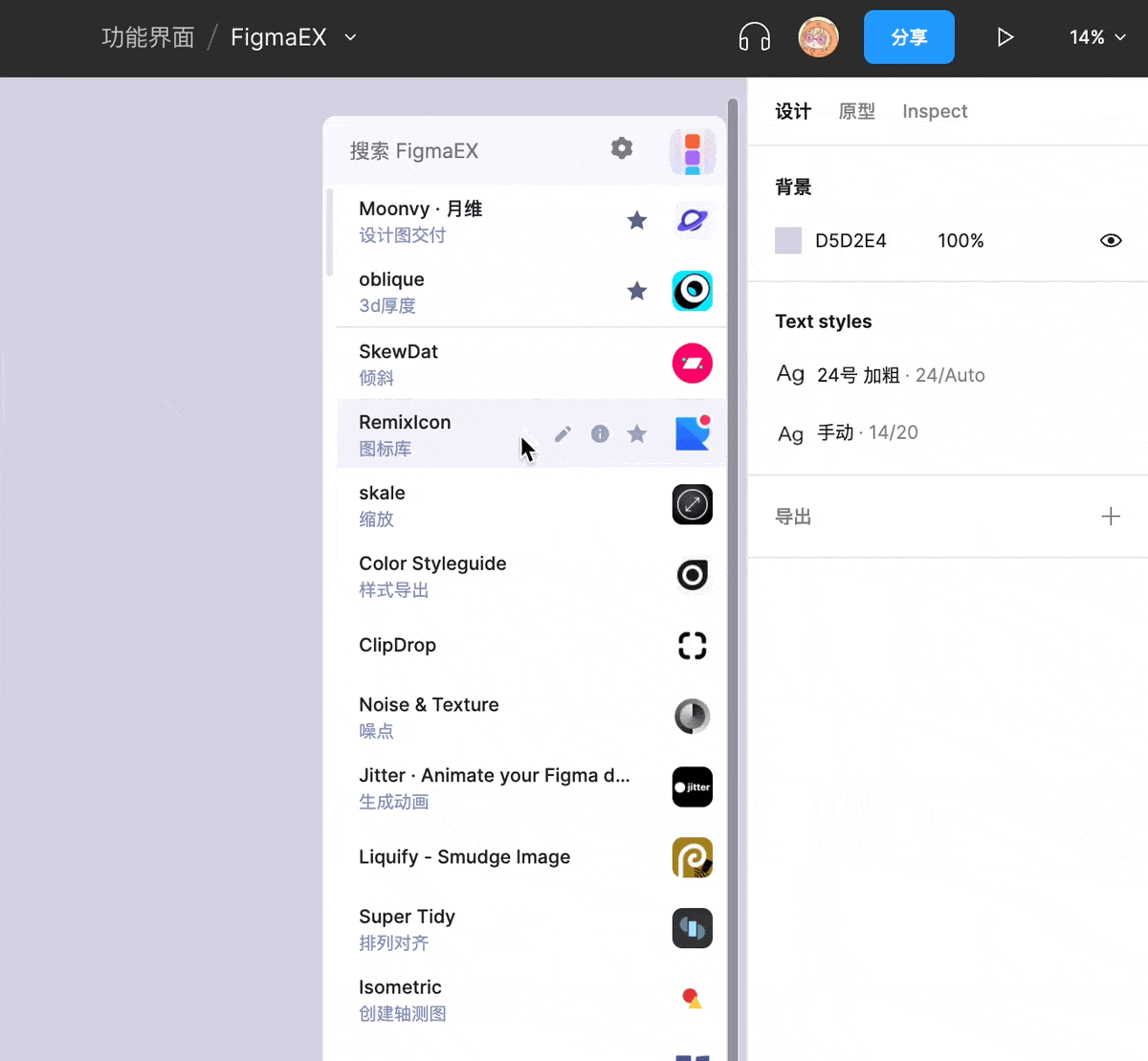
Task: Open the FigmaEX file name dropdown chevron
Action: pos(350,37)
